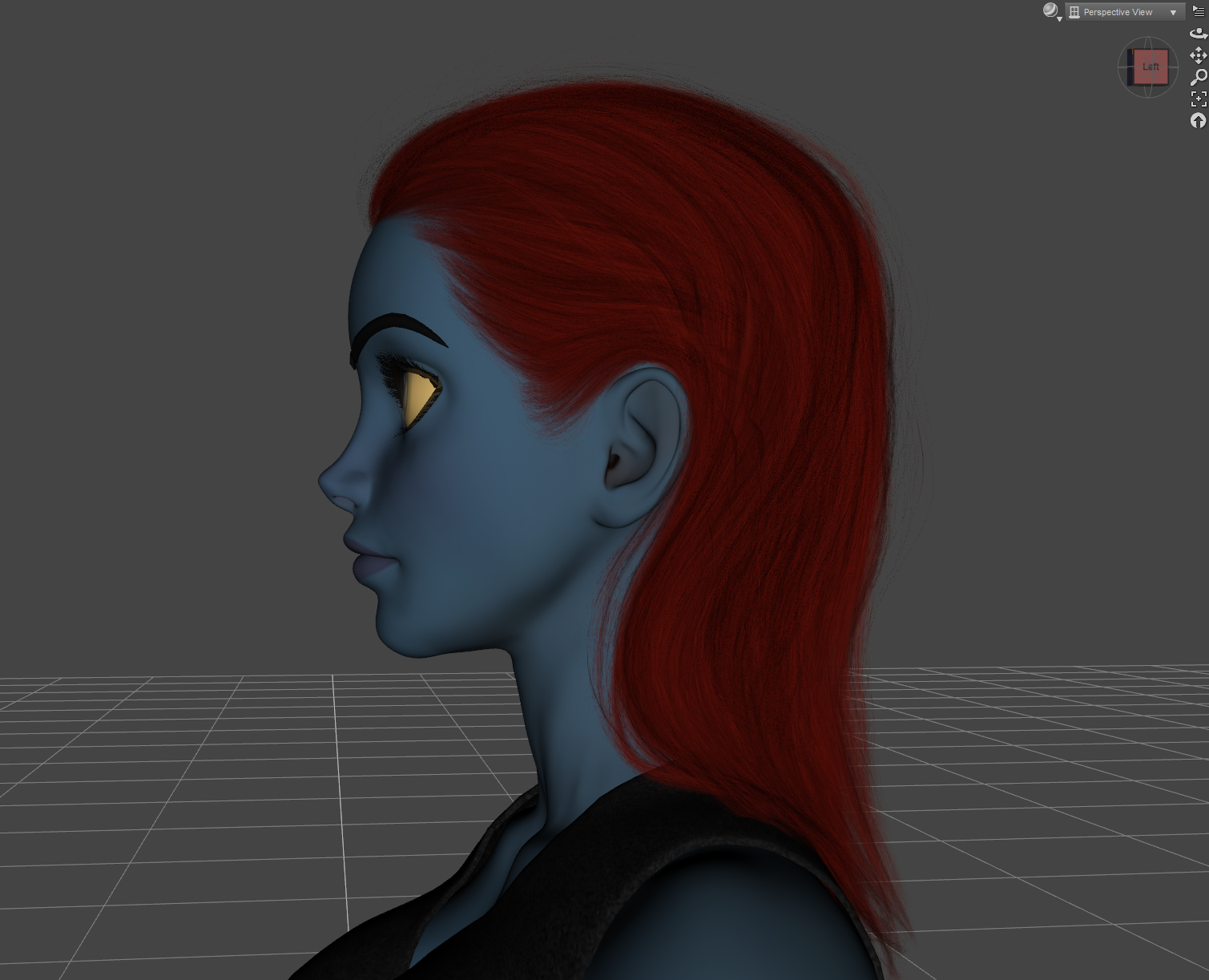The width and height of the screenshot is (1209, 980).
Task: Open the Perspective View camera dropdown
Action: pos(1125,12)
